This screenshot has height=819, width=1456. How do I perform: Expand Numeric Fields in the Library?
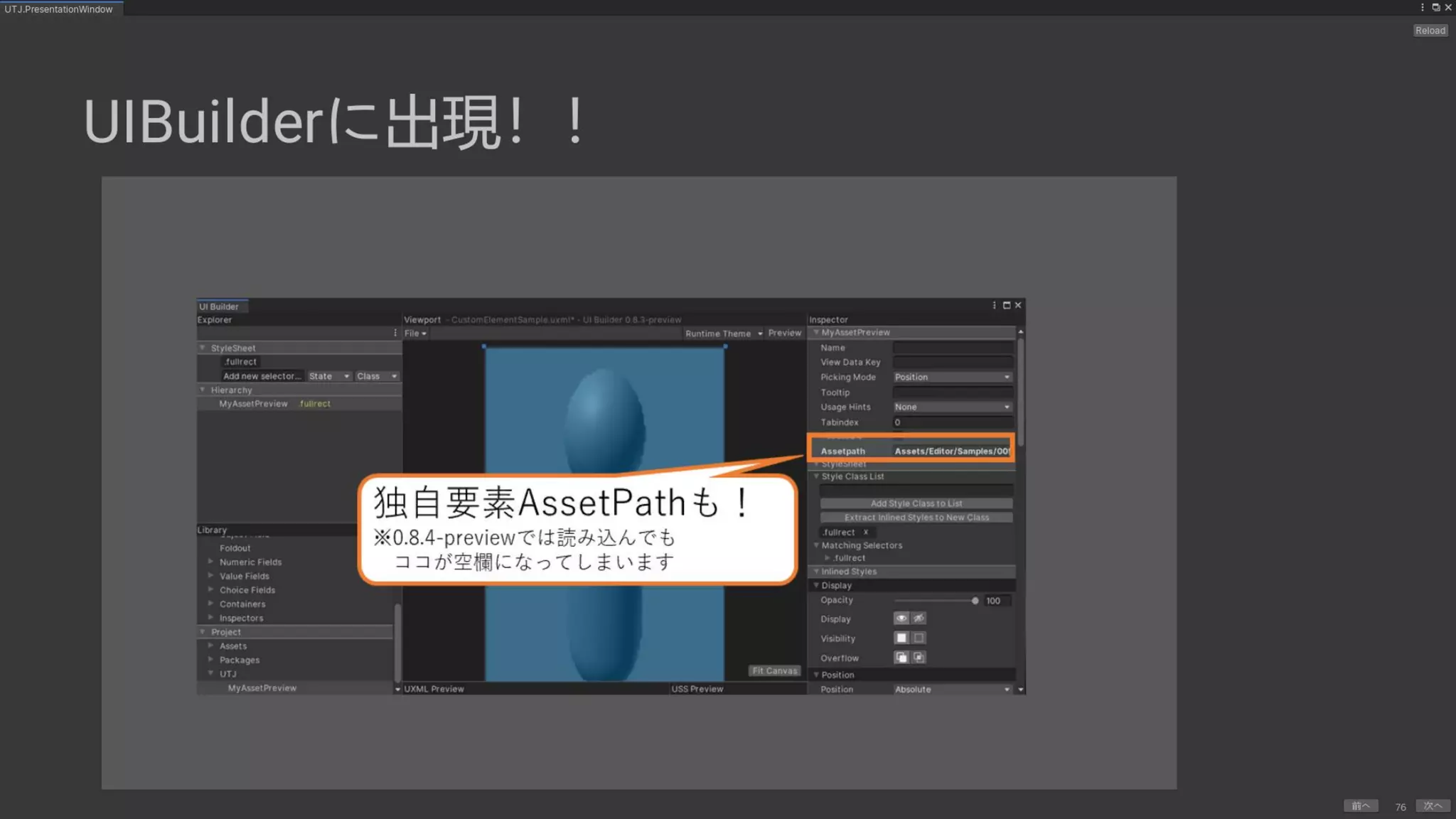(210, 562)
